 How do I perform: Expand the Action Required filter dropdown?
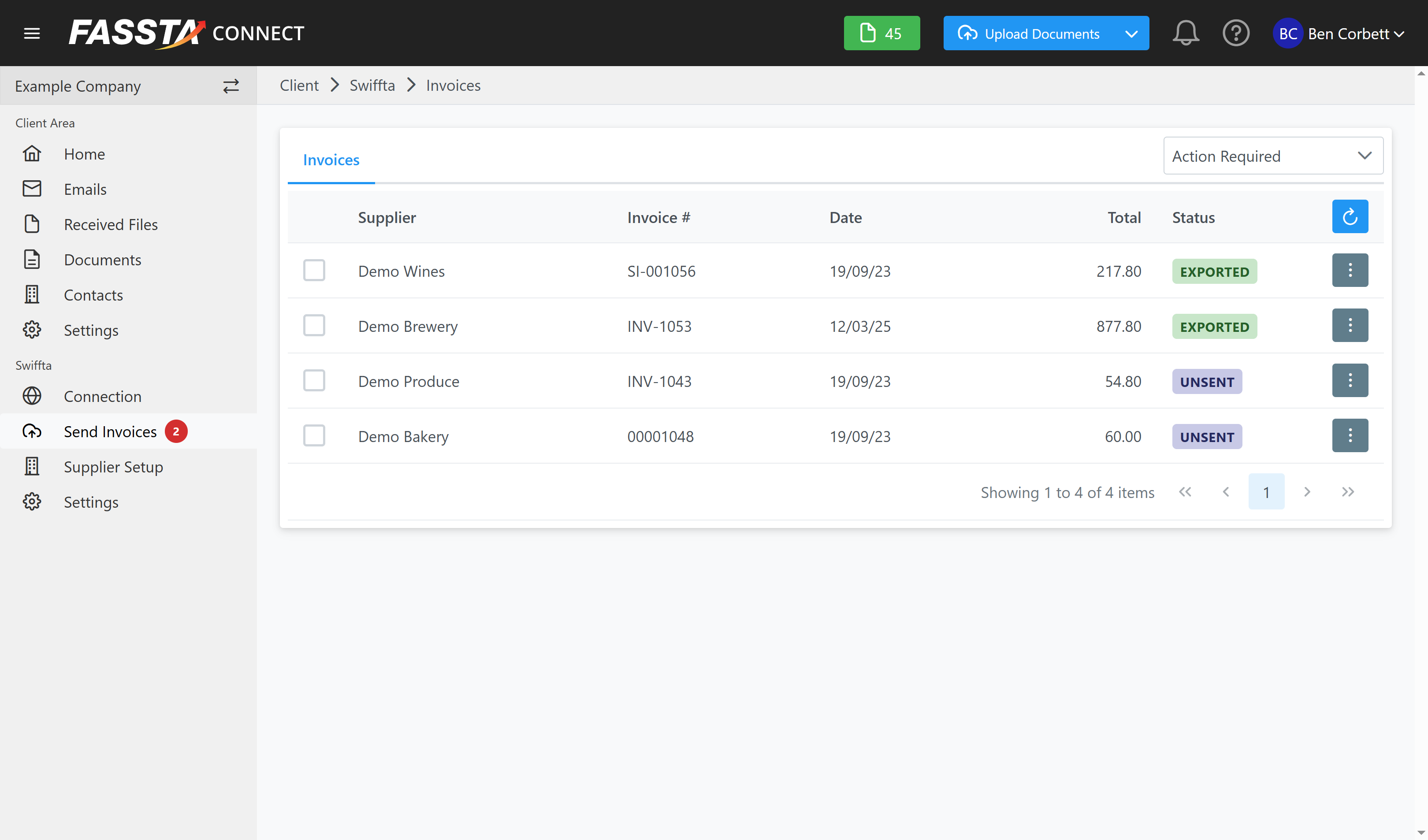1273,156
